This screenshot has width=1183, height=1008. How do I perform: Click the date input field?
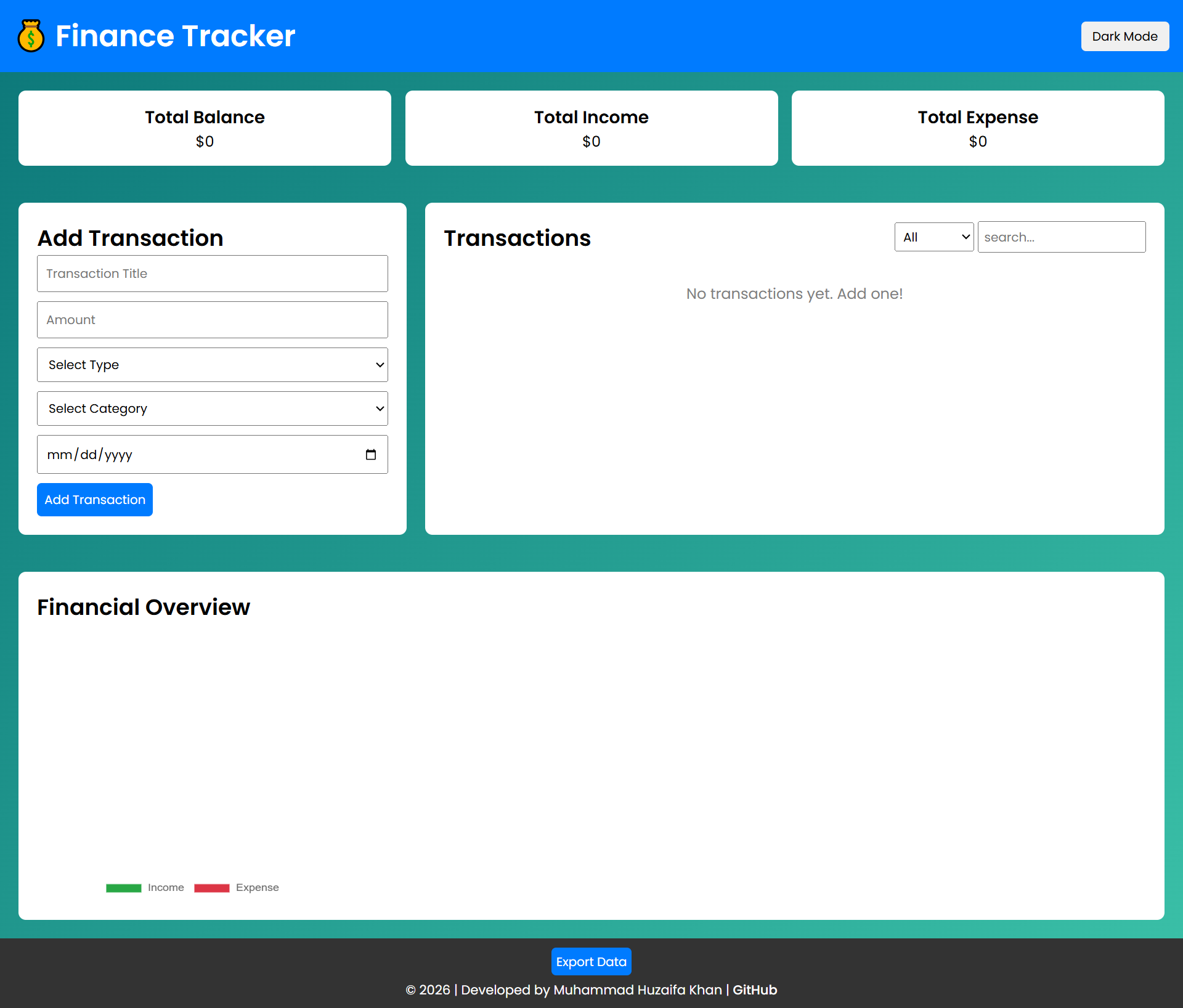click(185, 454)
